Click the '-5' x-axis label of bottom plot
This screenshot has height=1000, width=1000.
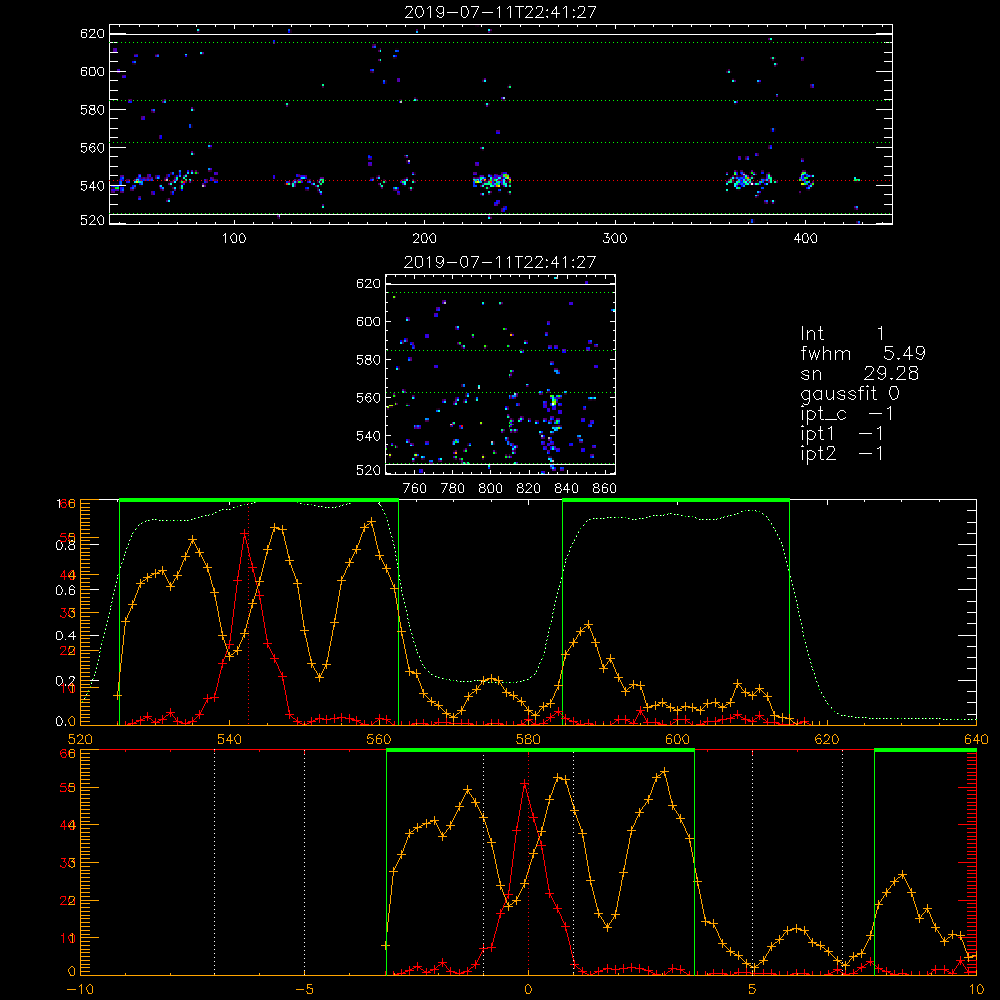tap(304, 989)
